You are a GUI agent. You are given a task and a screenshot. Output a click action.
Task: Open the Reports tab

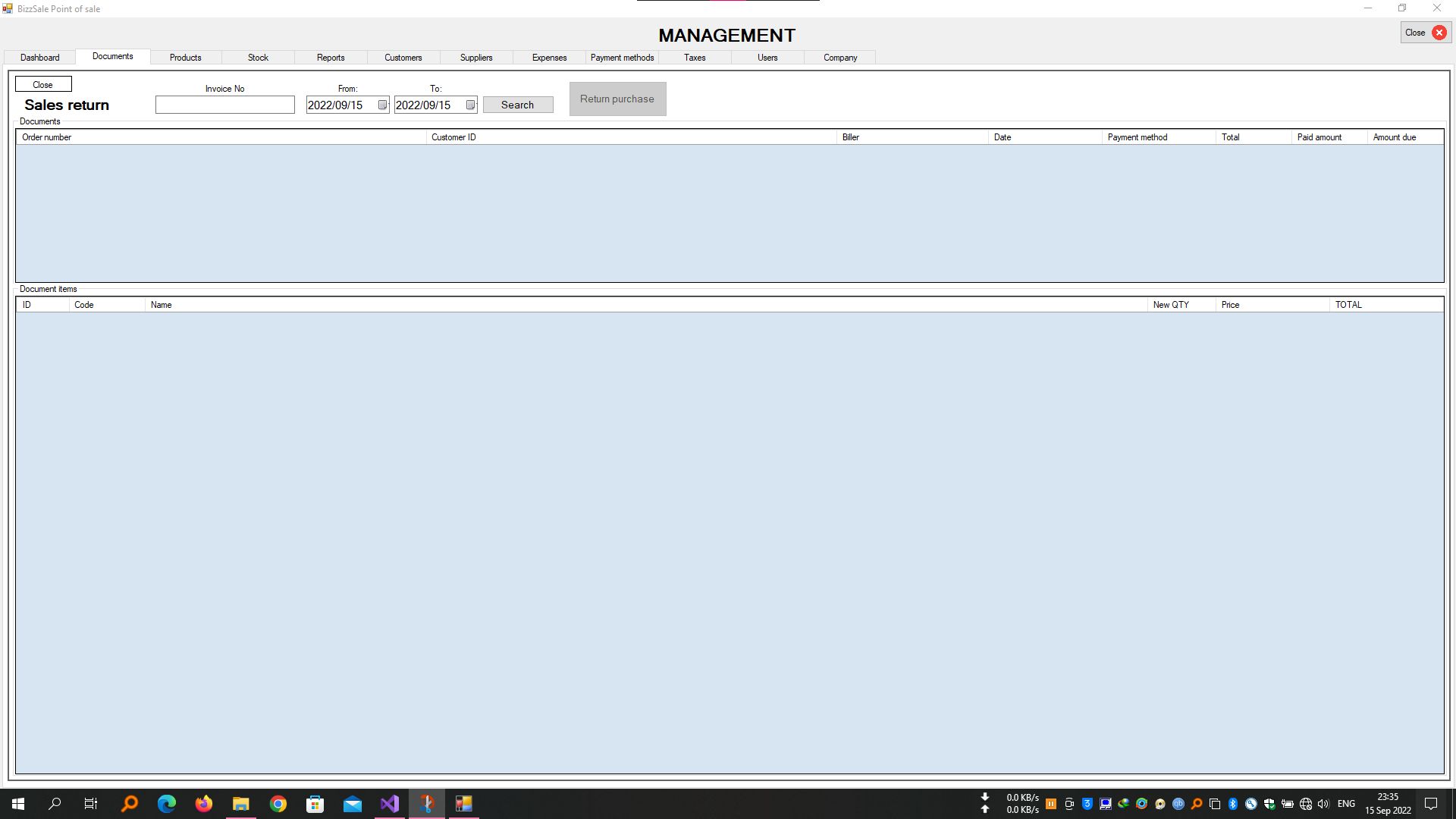click(331, 58)
